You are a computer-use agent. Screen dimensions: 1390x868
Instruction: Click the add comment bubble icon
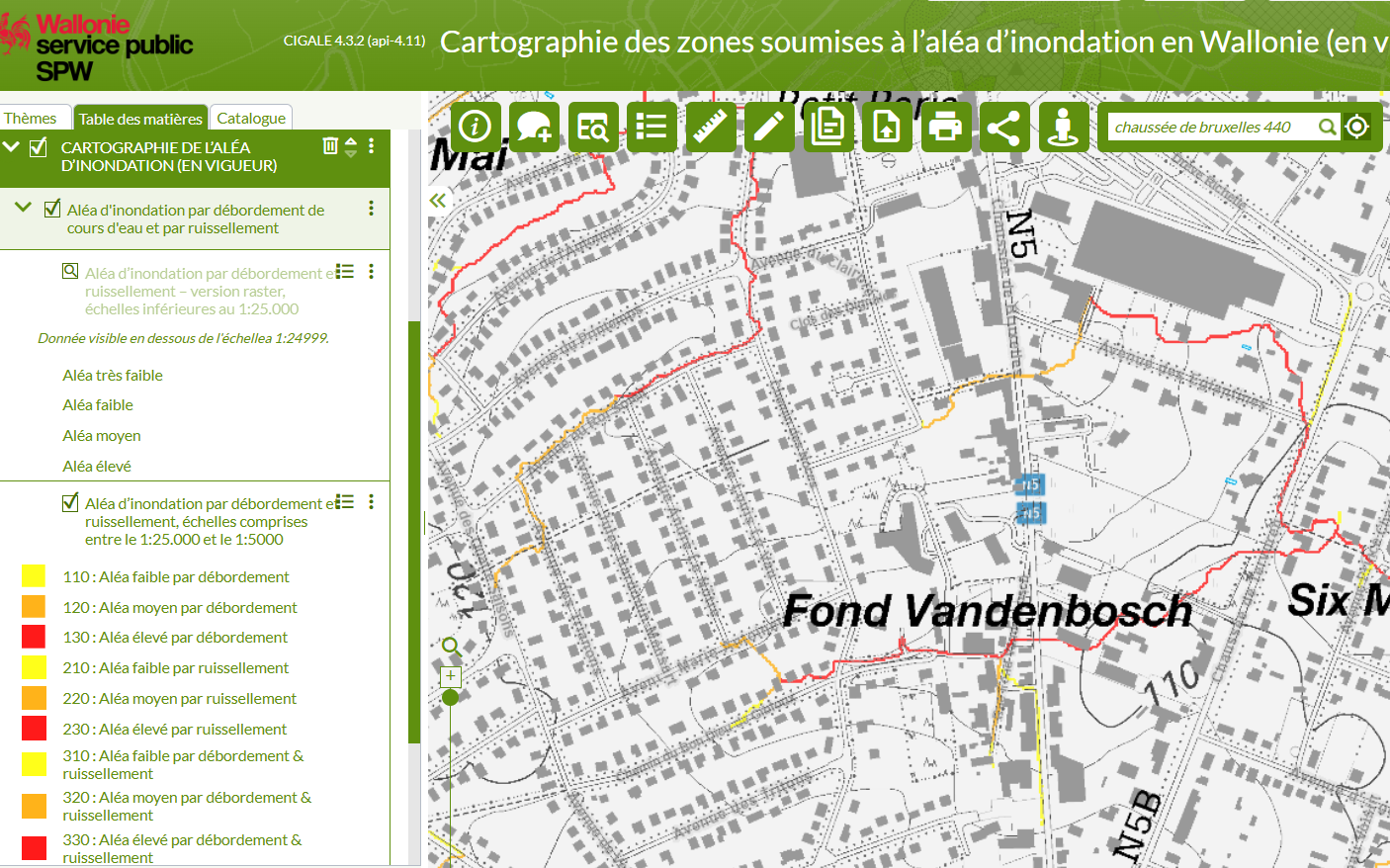pos(534,127)
